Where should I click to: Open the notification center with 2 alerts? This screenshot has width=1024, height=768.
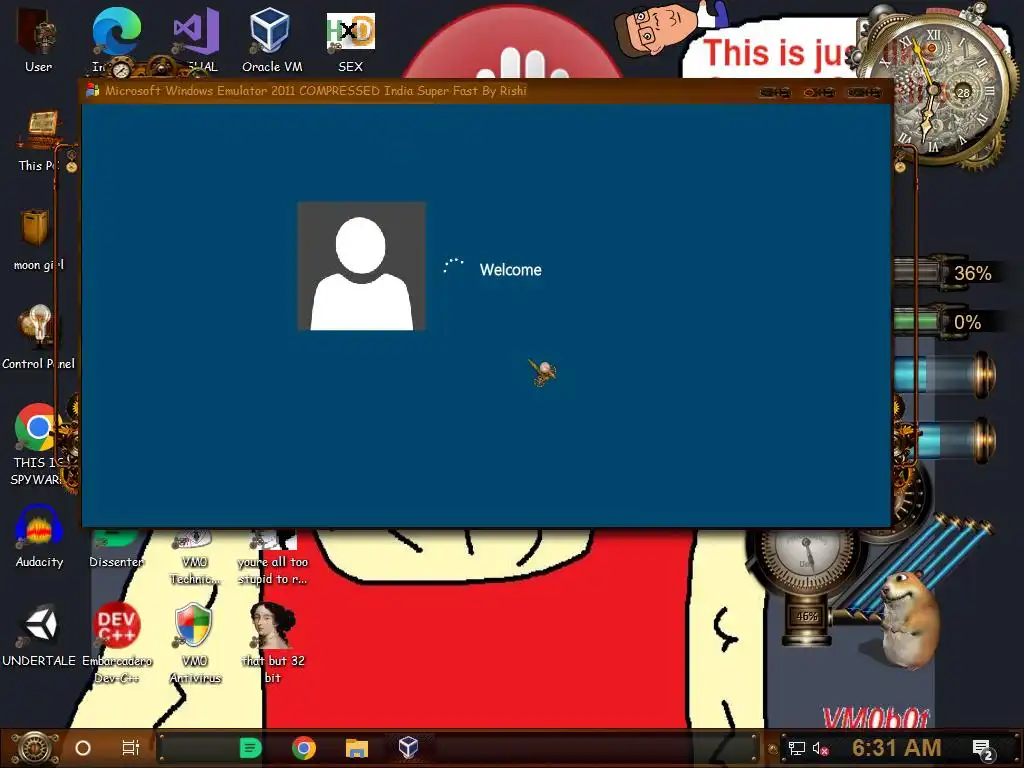(982, 749)
